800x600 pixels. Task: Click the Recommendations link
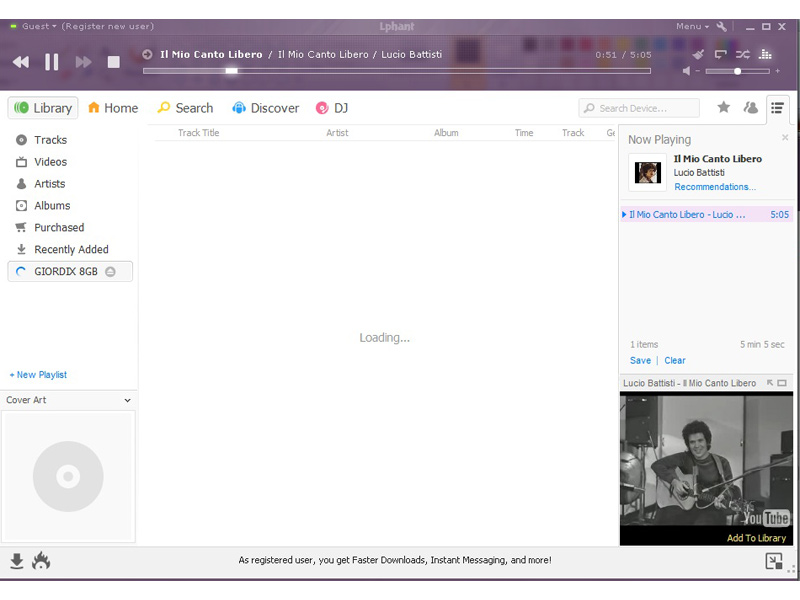point(714,187)
